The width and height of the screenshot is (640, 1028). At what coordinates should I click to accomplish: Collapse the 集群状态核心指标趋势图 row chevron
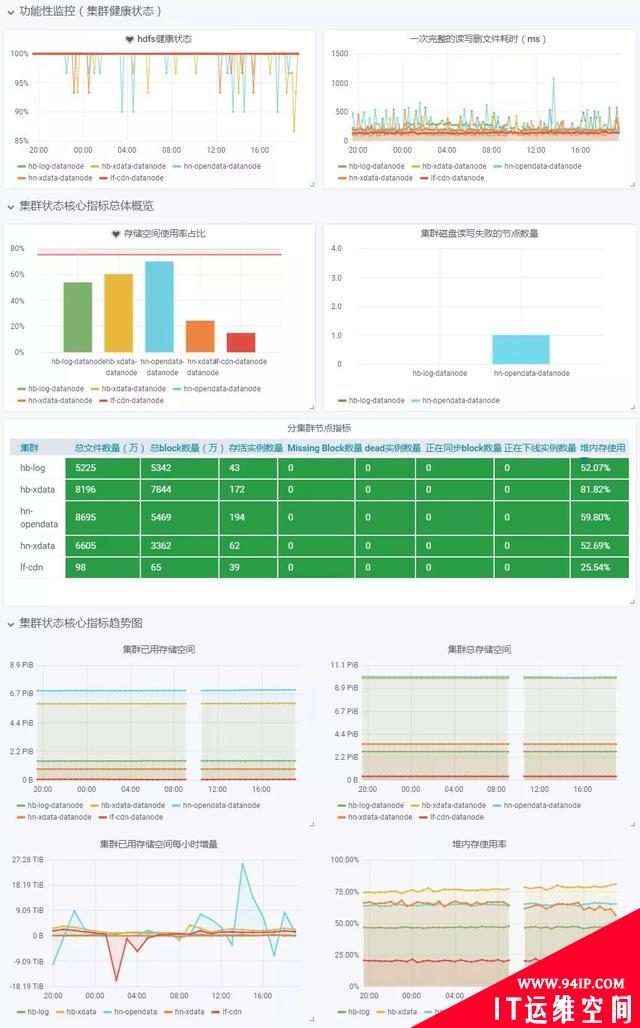click(x=10, y=623)
